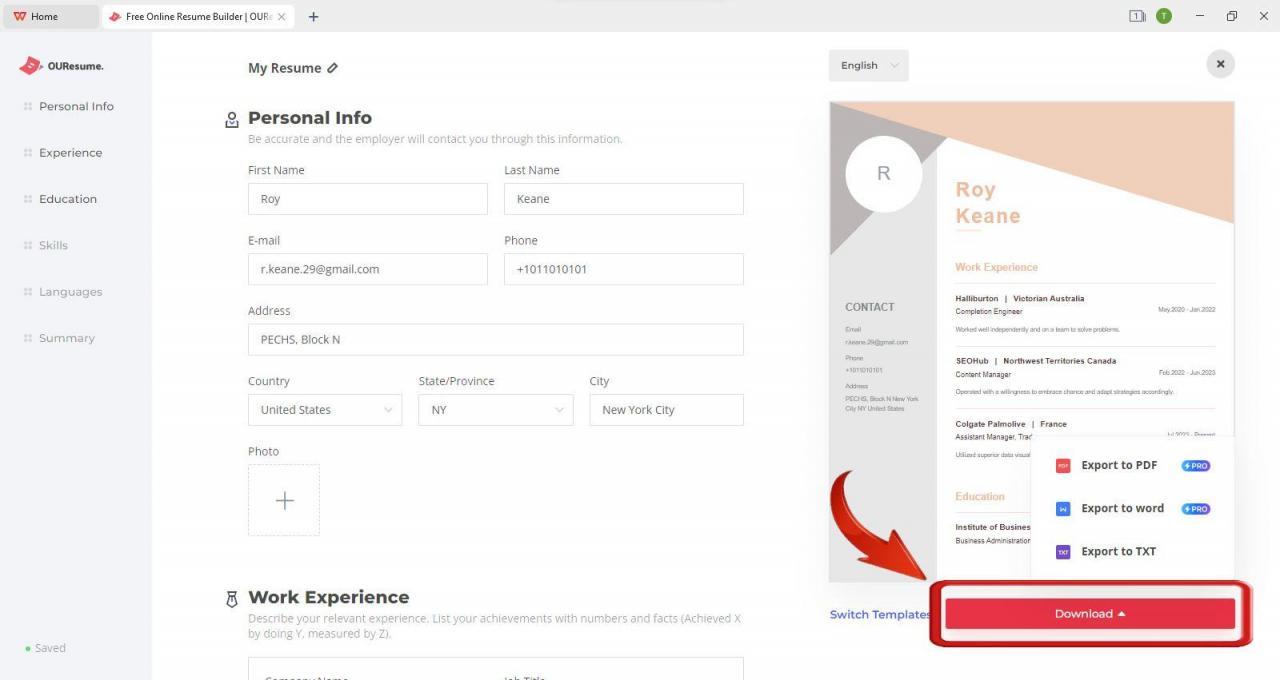The width and height of the screenshot is (1280, 680).
Task: Click the PRO badge beside Export to word
Action: [1196, 508]
